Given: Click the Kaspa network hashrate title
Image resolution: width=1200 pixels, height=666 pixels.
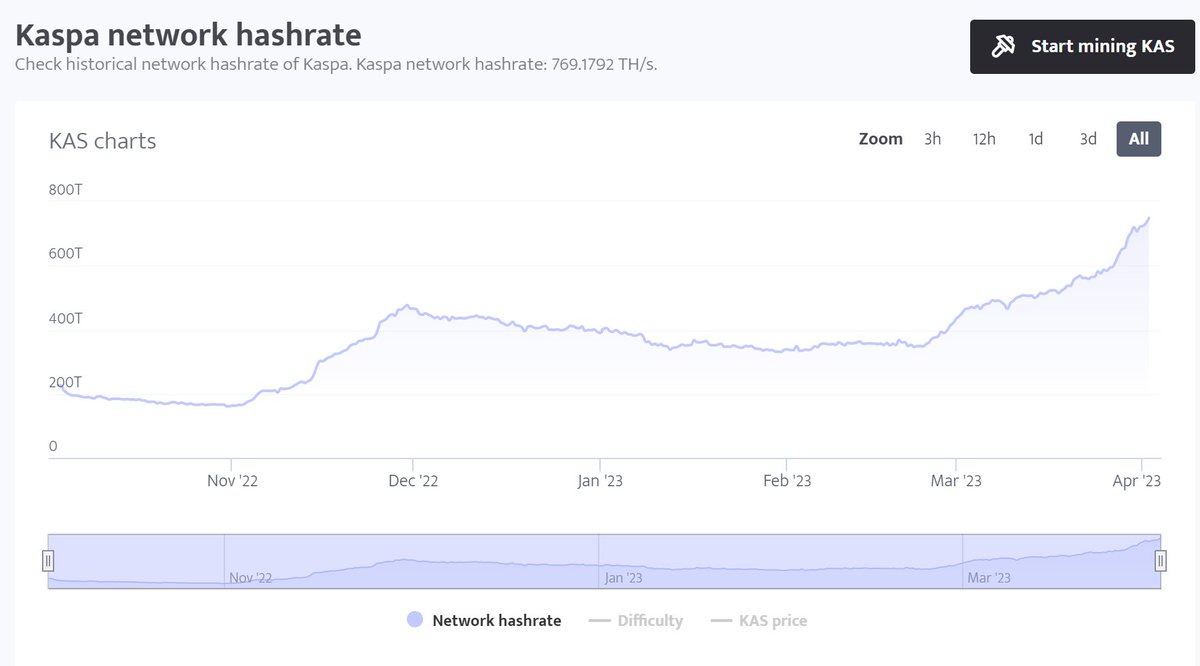Looking at the screenshot, I should (x=188, y=34).
